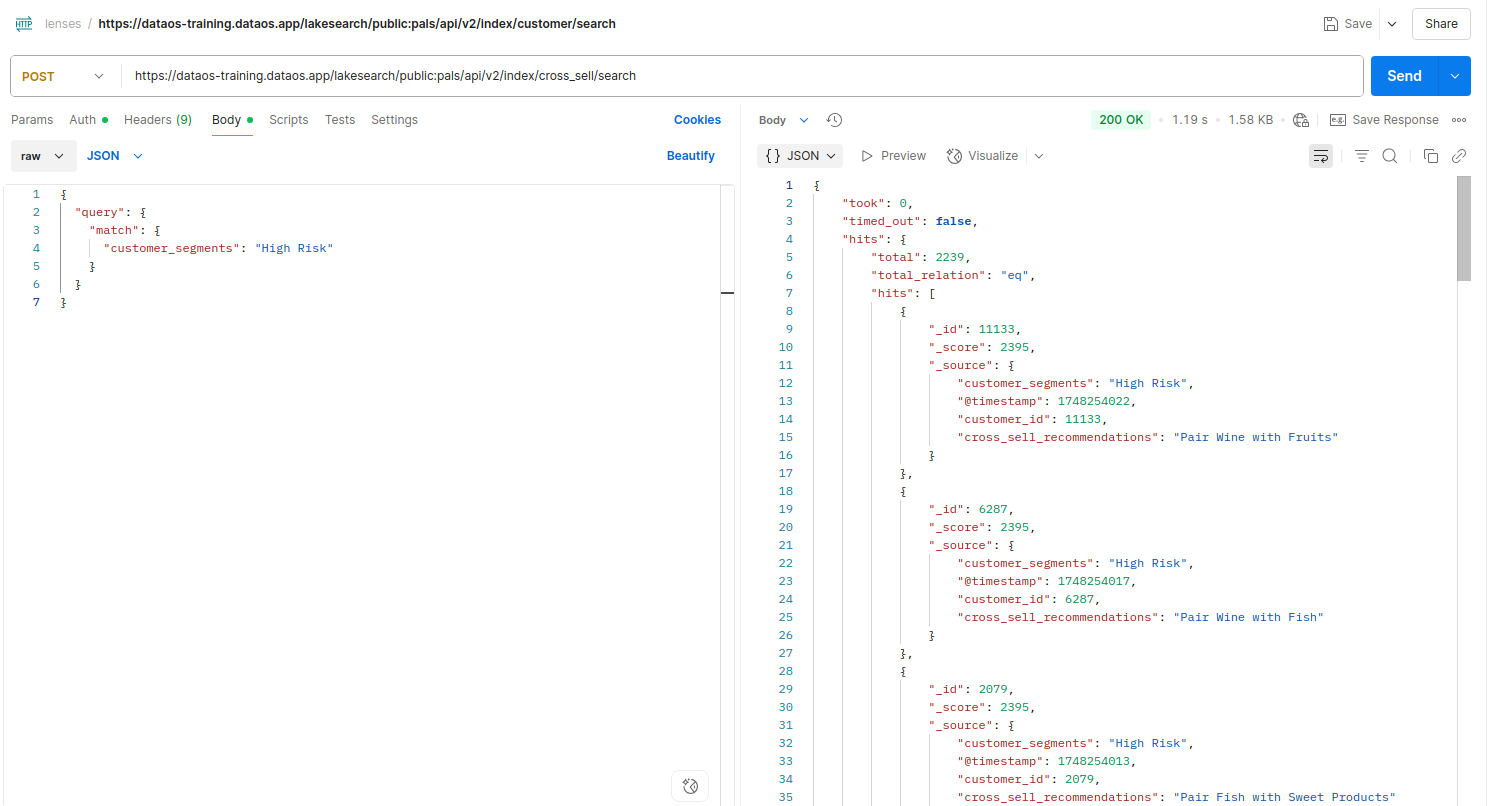Open response history clock icon
Viewport: 1489px width, 806px height.
pos(835,120)
